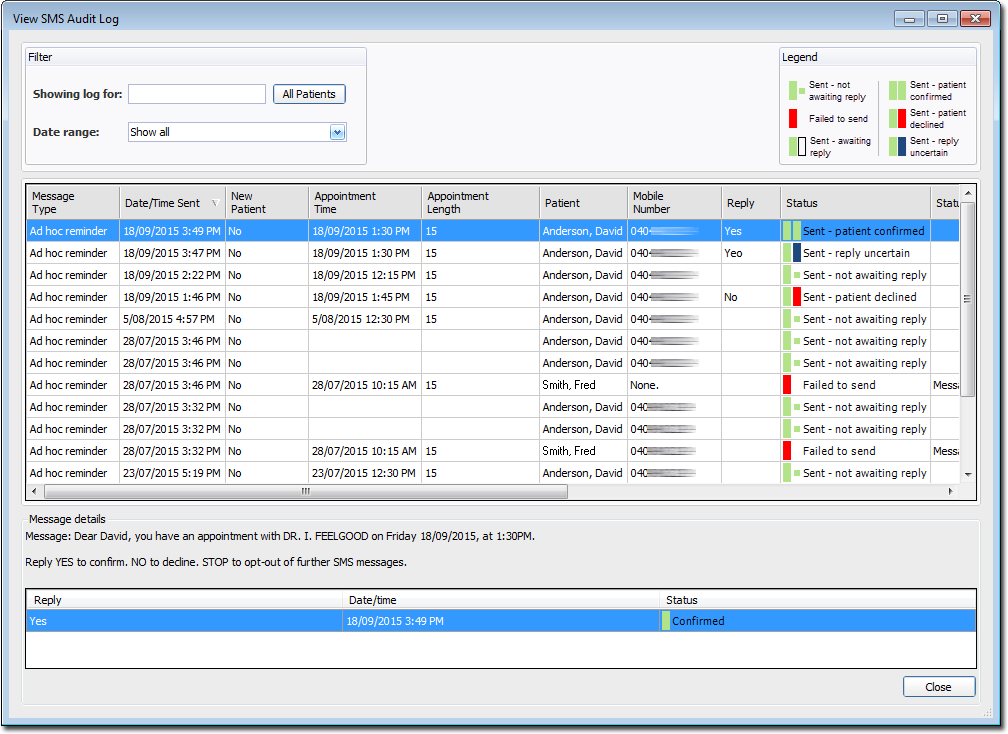Screen dimensions: 1008x734
Task: Click the All Patients button
Action: (x=309, y=94)
